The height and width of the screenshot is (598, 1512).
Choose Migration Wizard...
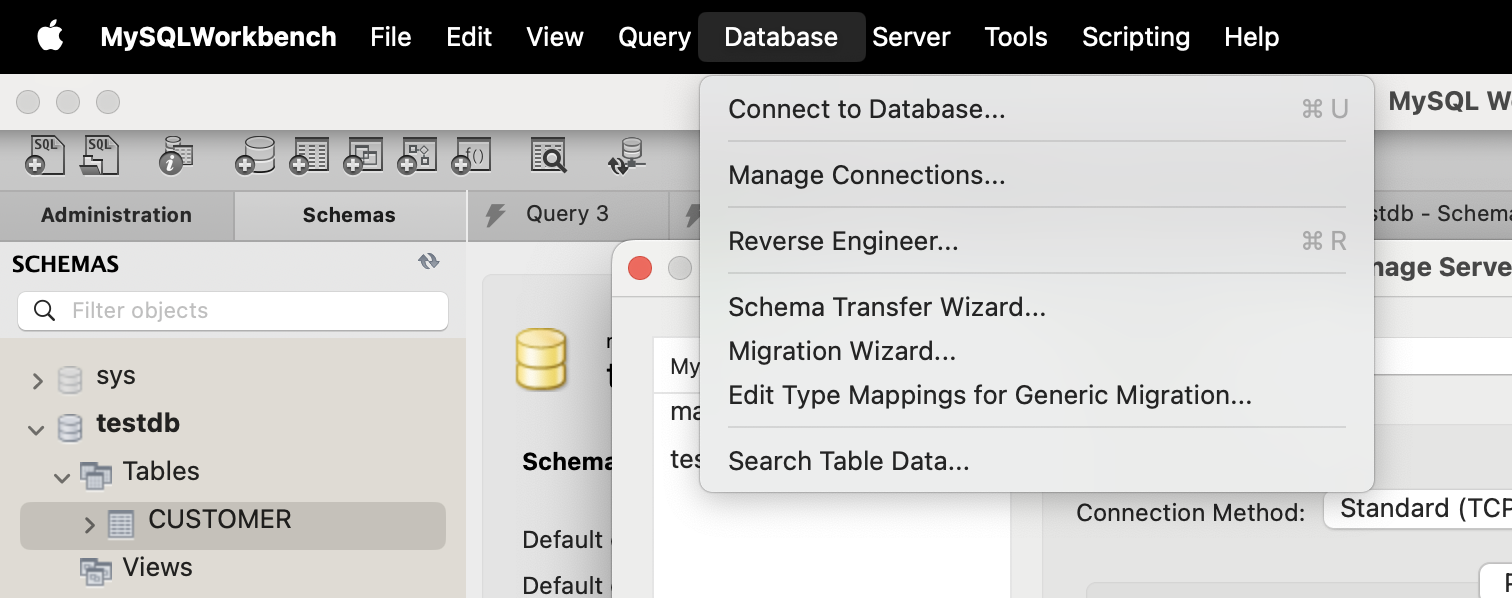(x=1037, y=351)
